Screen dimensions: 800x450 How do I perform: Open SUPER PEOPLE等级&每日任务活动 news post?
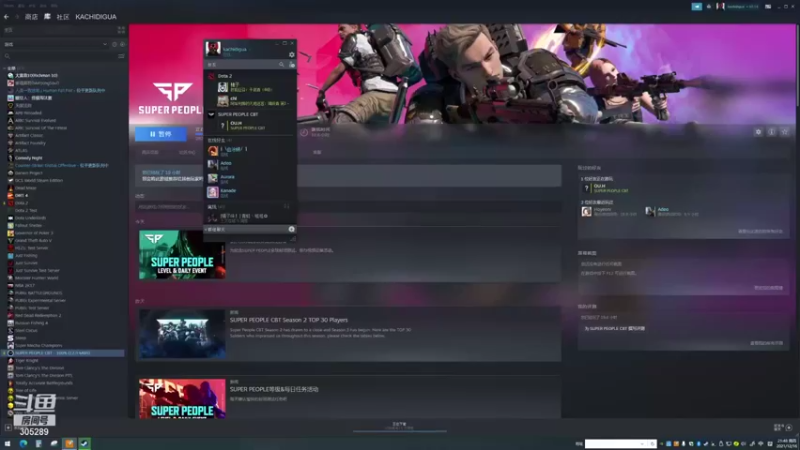(274, 389)
